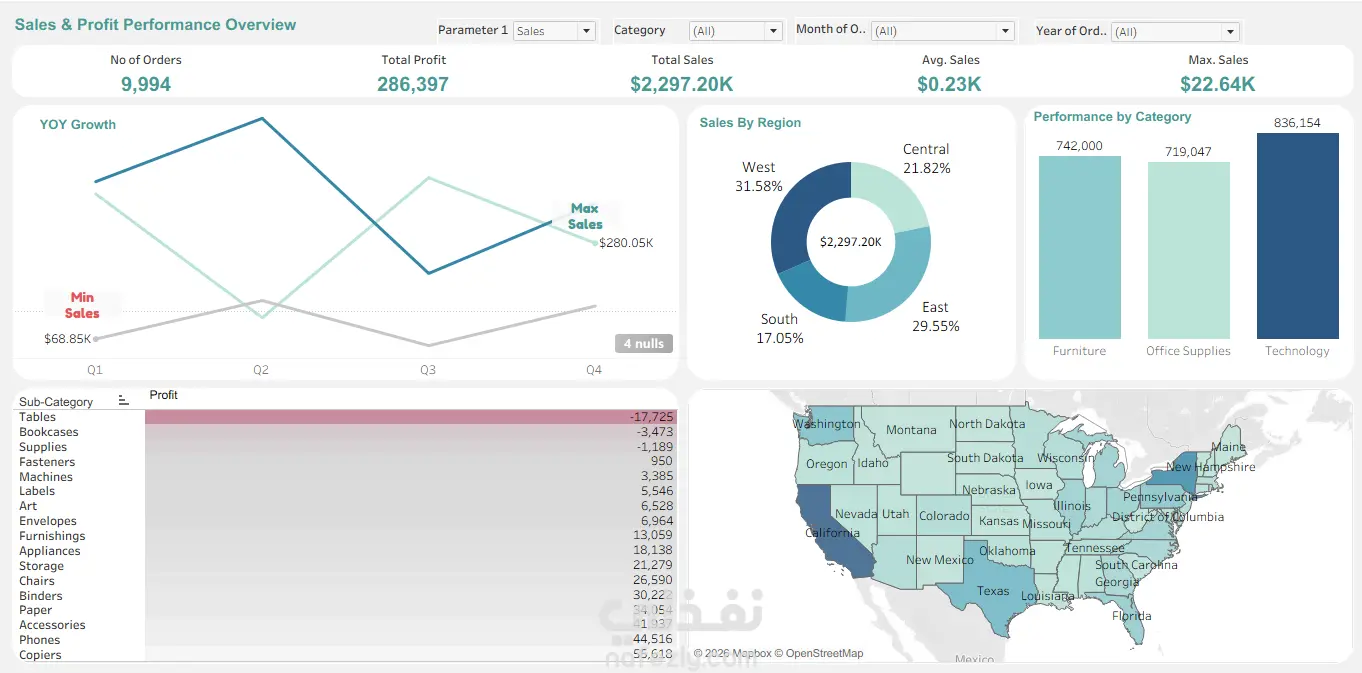Click the 836,154 Technology bar label
1362x673 pixels.
tap(1297, 123)
